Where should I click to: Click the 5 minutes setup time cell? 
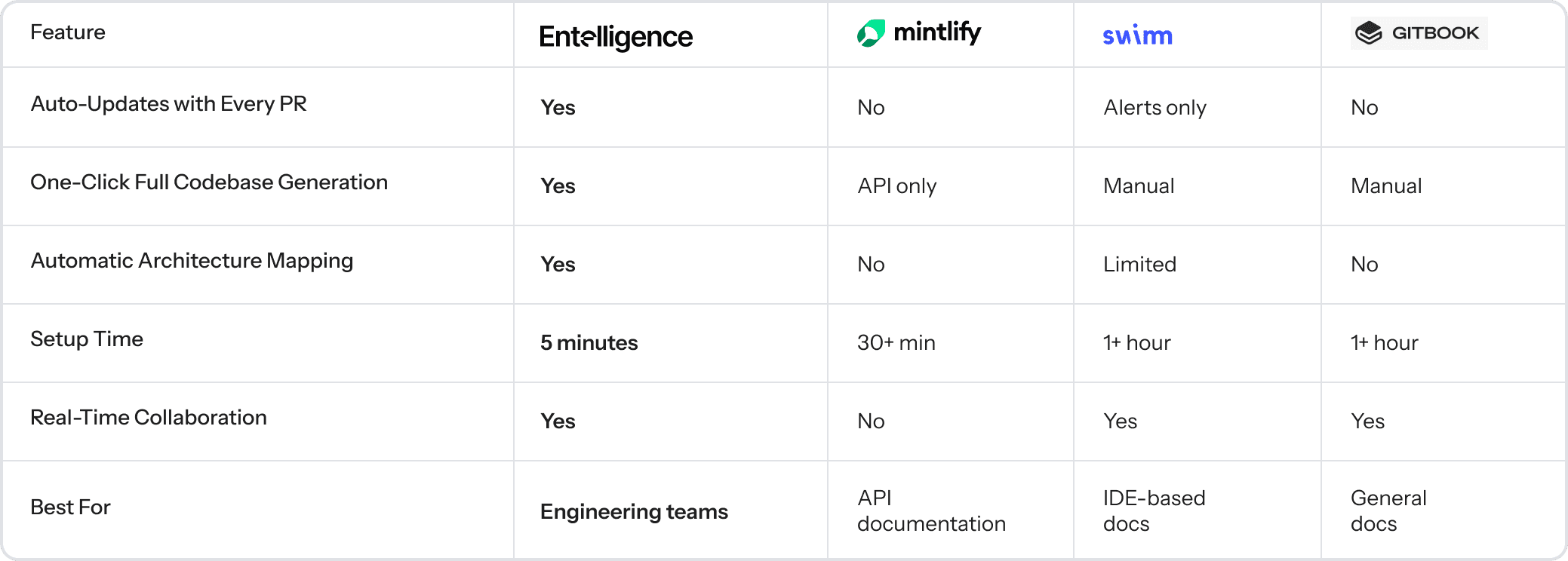(589, 343)
